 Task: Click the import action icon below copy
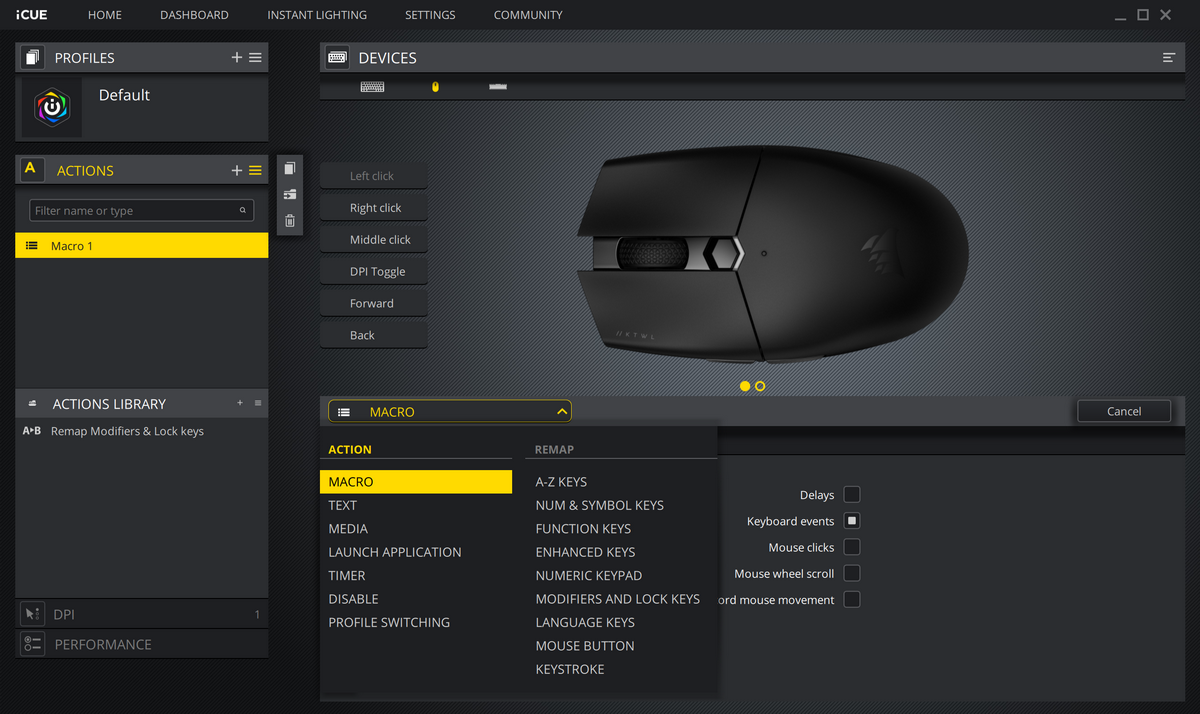pos(290,194)
